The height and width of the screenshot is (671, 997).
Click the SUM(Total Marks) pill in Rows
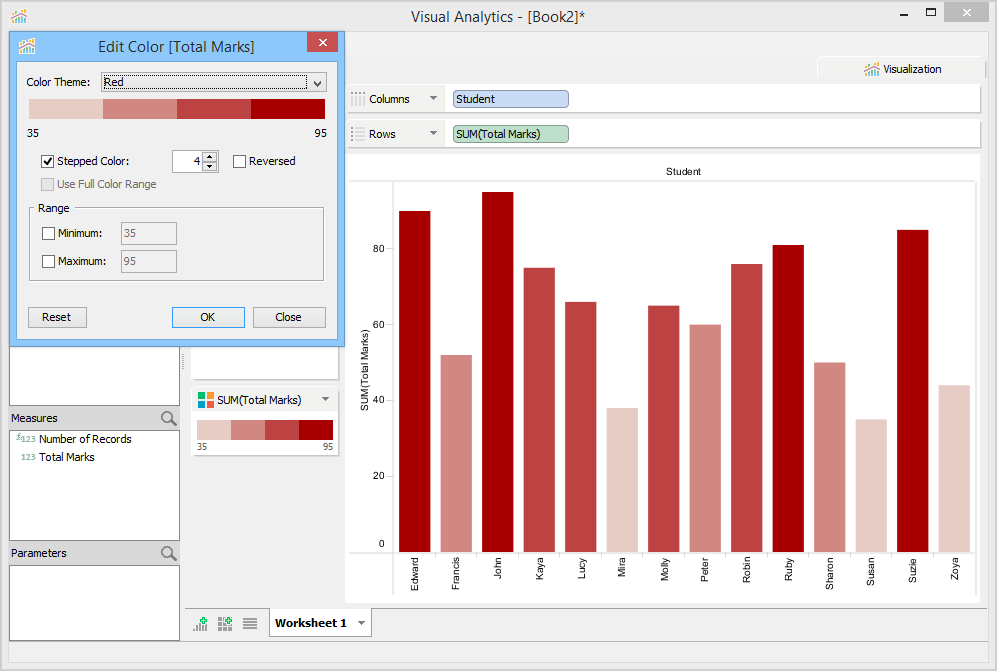[x=511, y=134]
